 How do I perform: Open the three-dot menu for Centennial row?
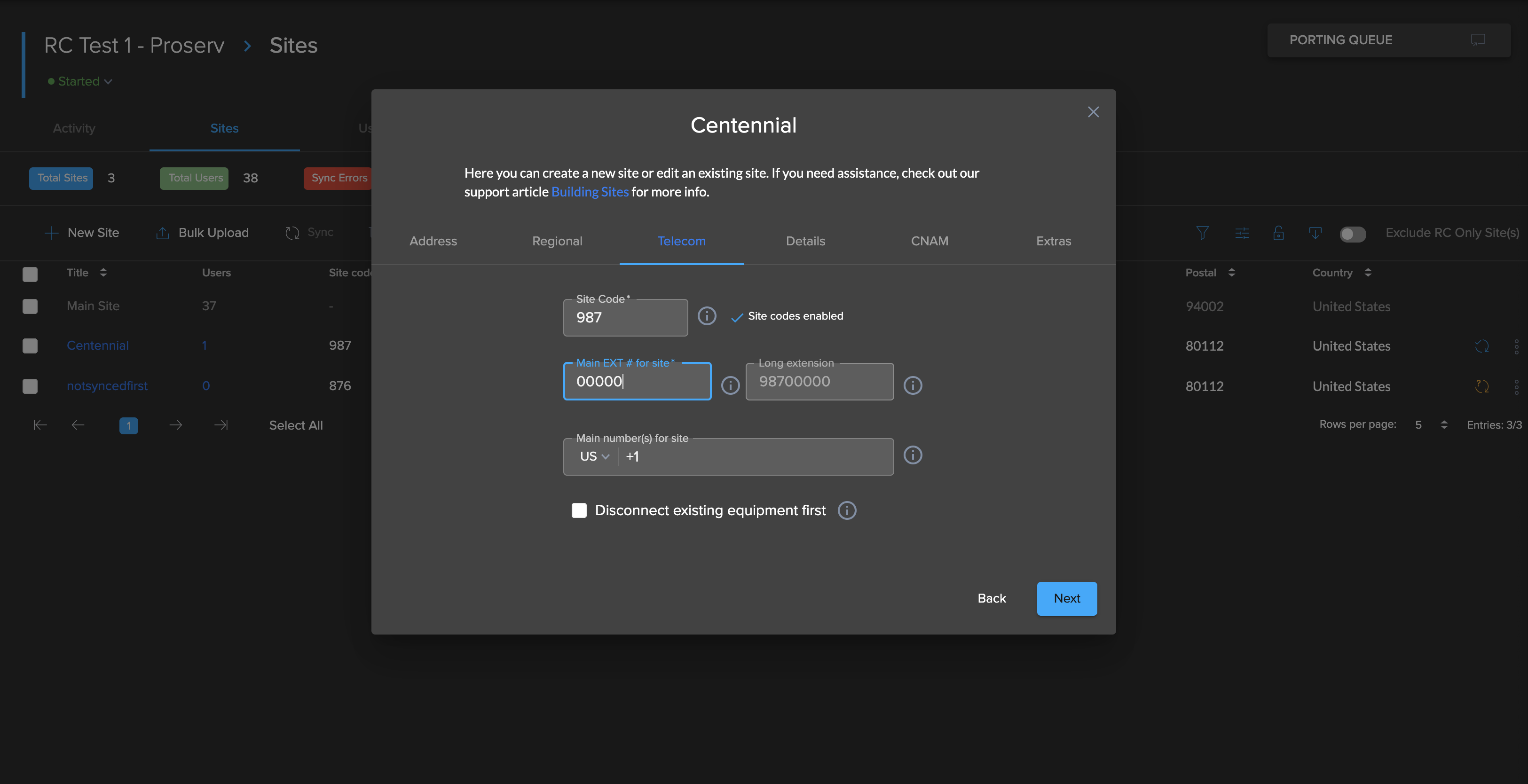click(1517, 346)
